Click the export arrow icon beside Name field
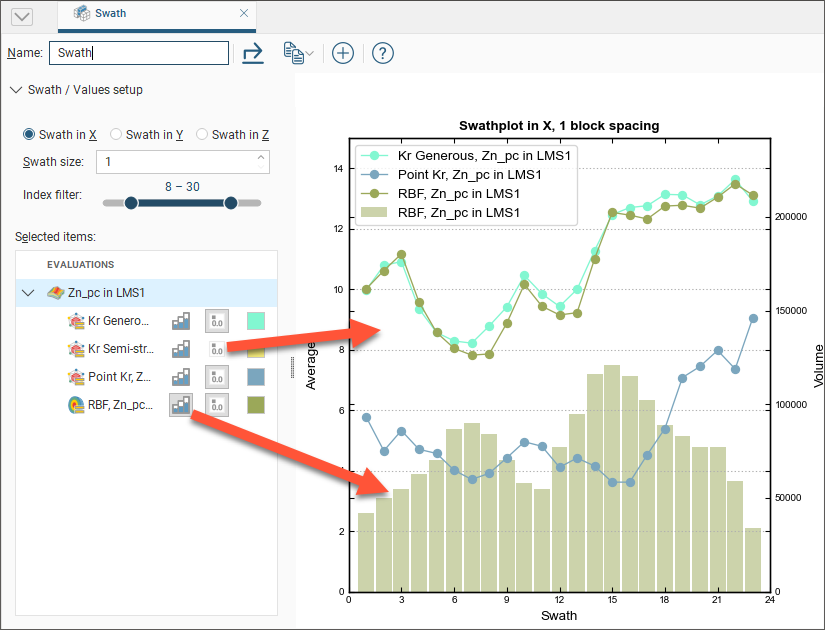Viewport: 825px width, 630px height. coord(253,53)
